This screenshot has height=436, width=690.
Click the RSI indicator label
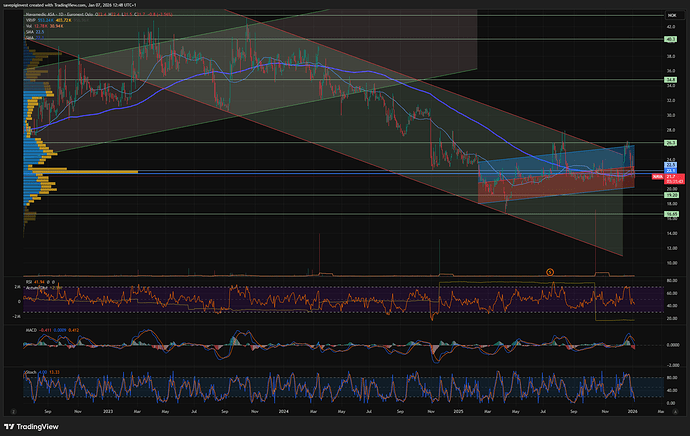click(30, 283)
